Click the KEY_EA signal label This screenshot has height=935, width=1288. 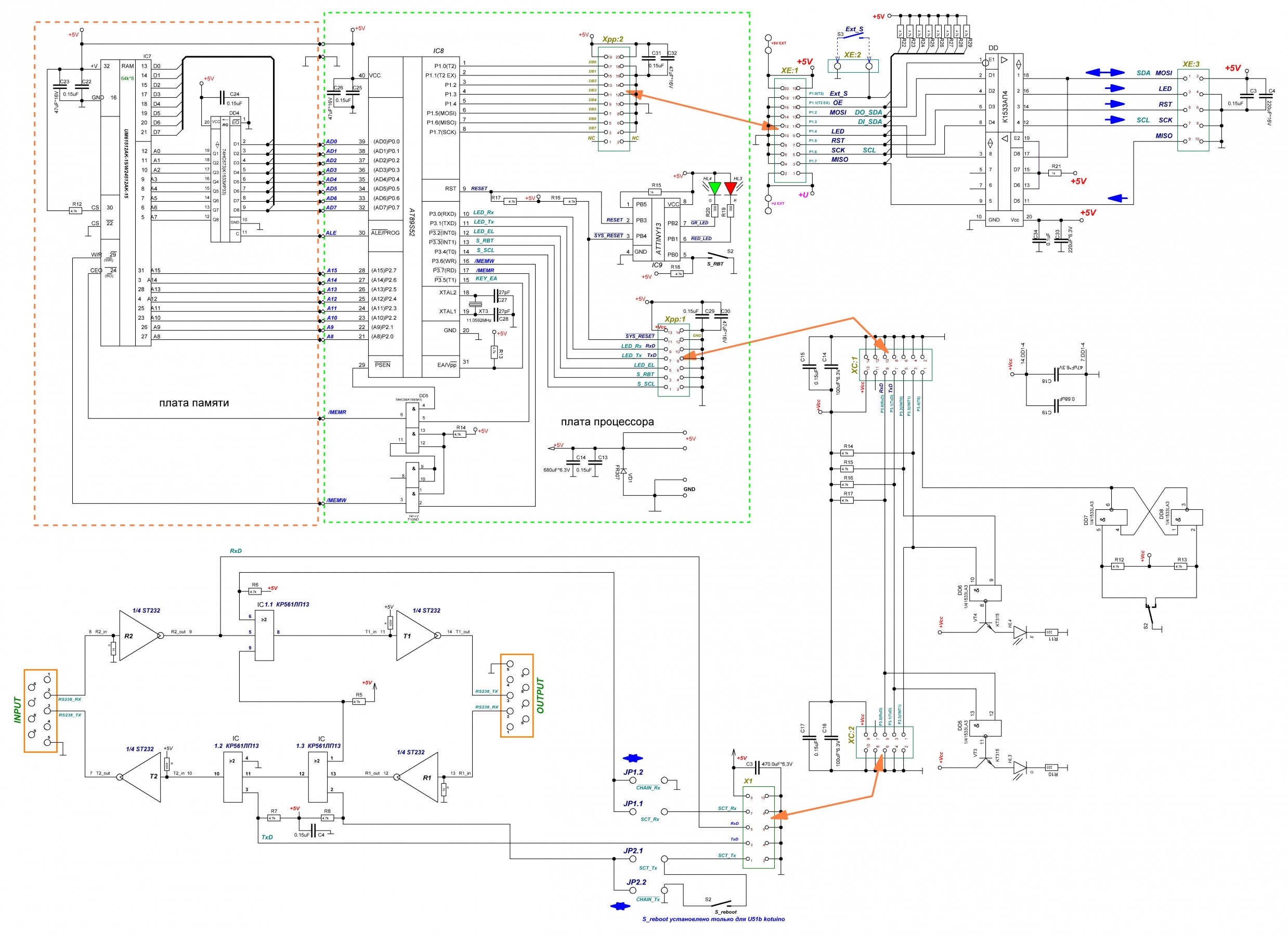click(x=486, y=278)
